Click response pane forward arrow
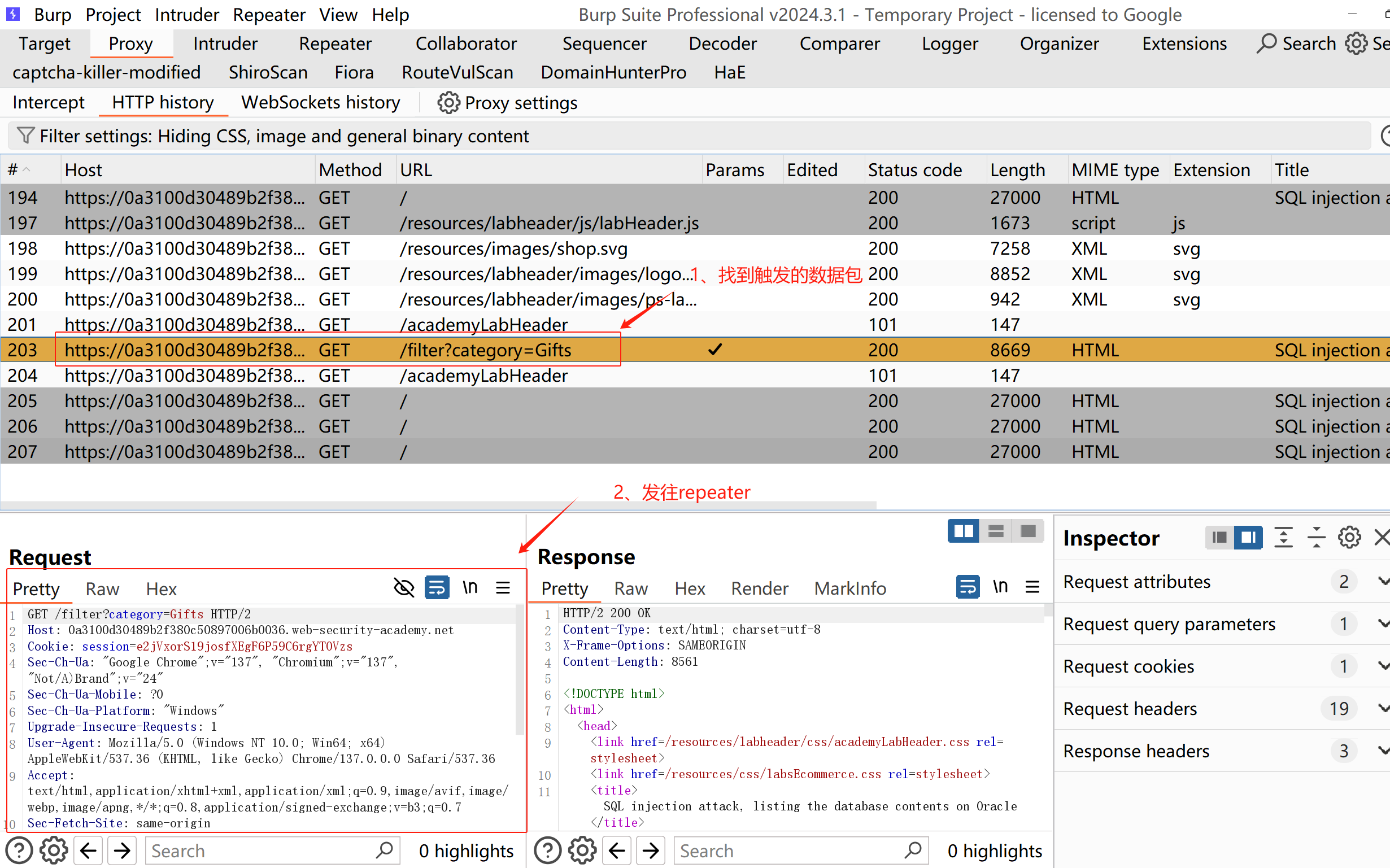The image size is (1390, 868). (x=651, y=850)
